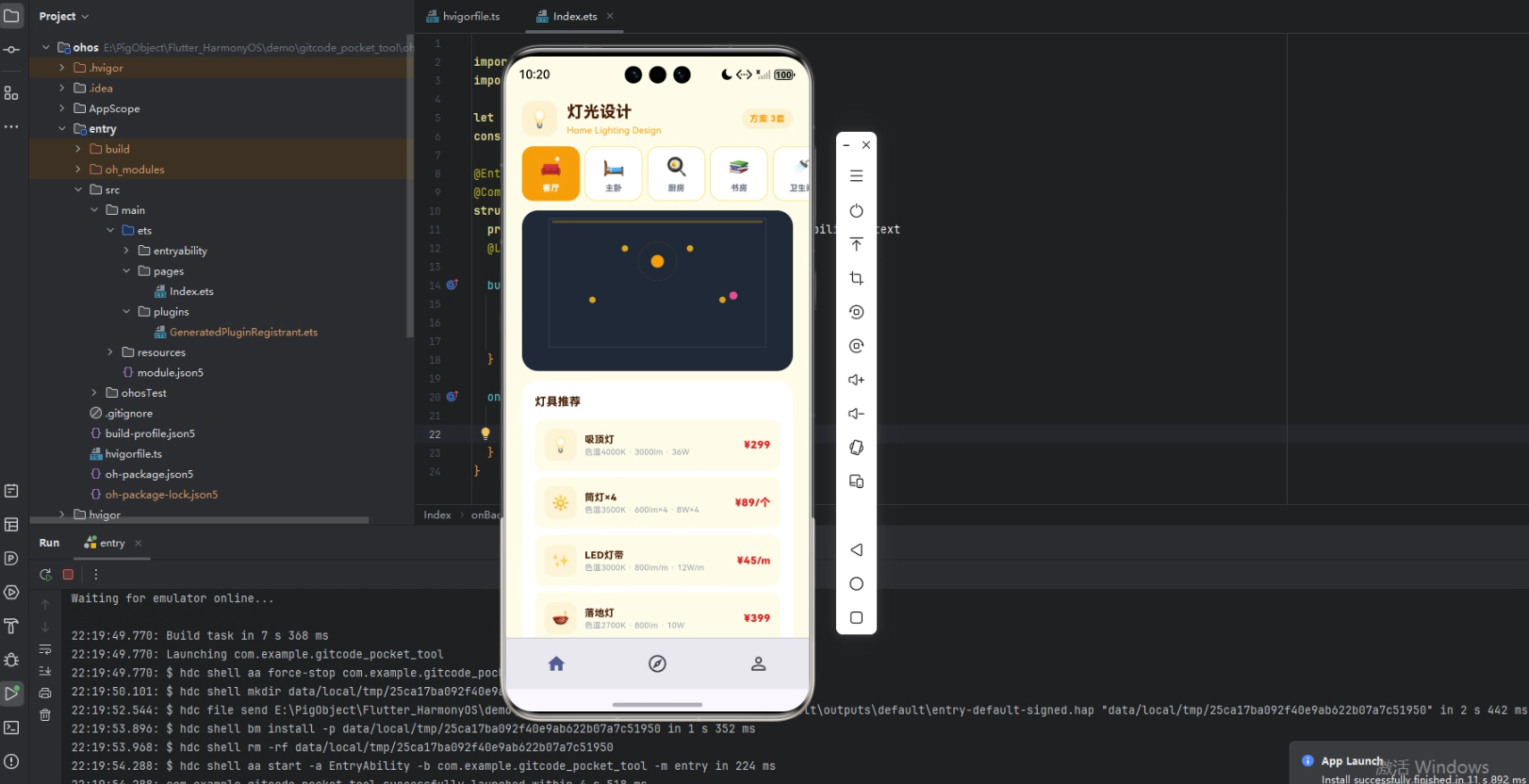Tap the pink light dot in room layout
This screenshot has width=1529, height=784.
[733, 296]
